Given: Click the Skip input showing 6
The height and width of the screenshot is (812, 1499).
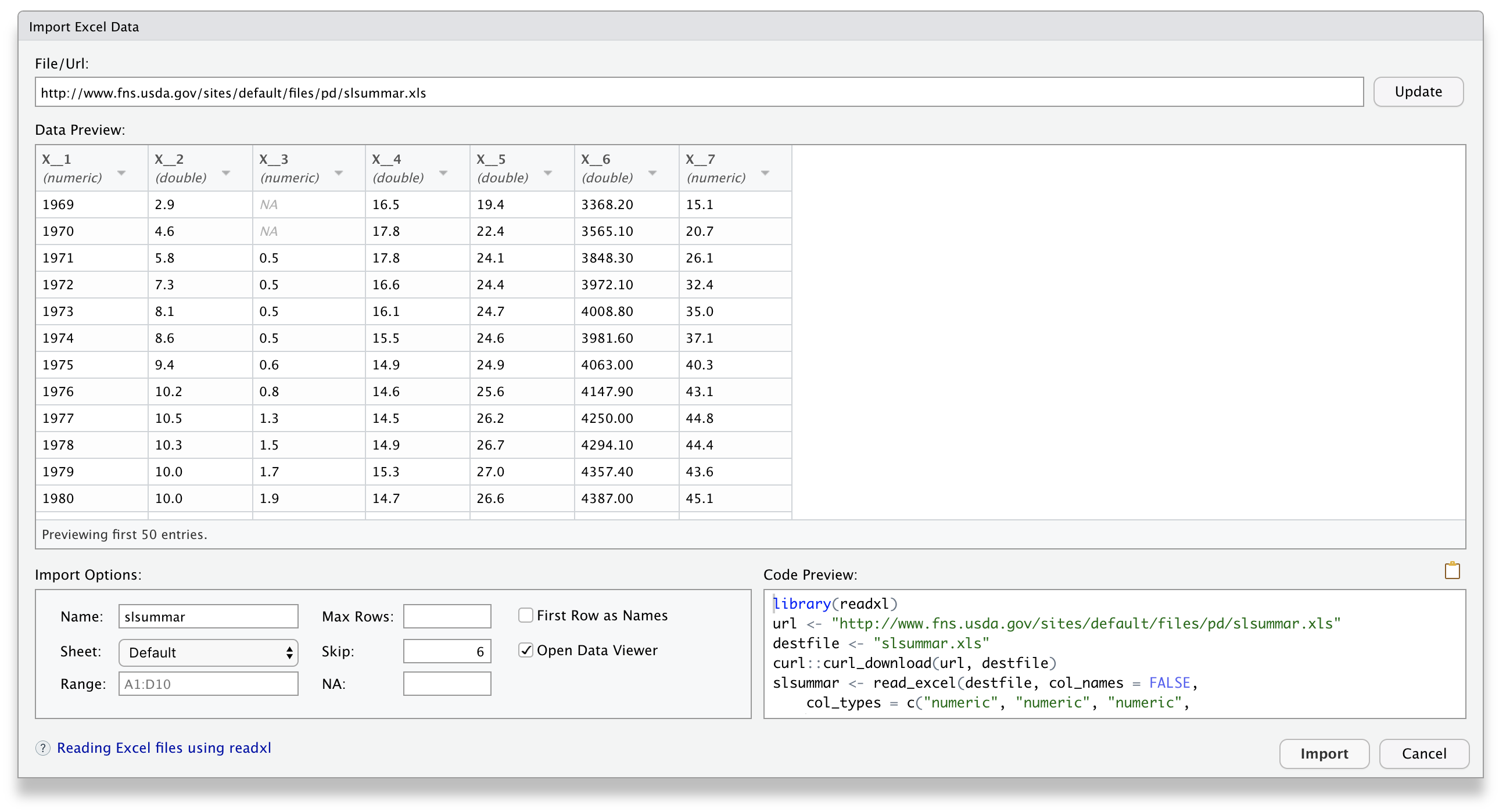Looking at the screenshot, I should (x=447, y=651).
